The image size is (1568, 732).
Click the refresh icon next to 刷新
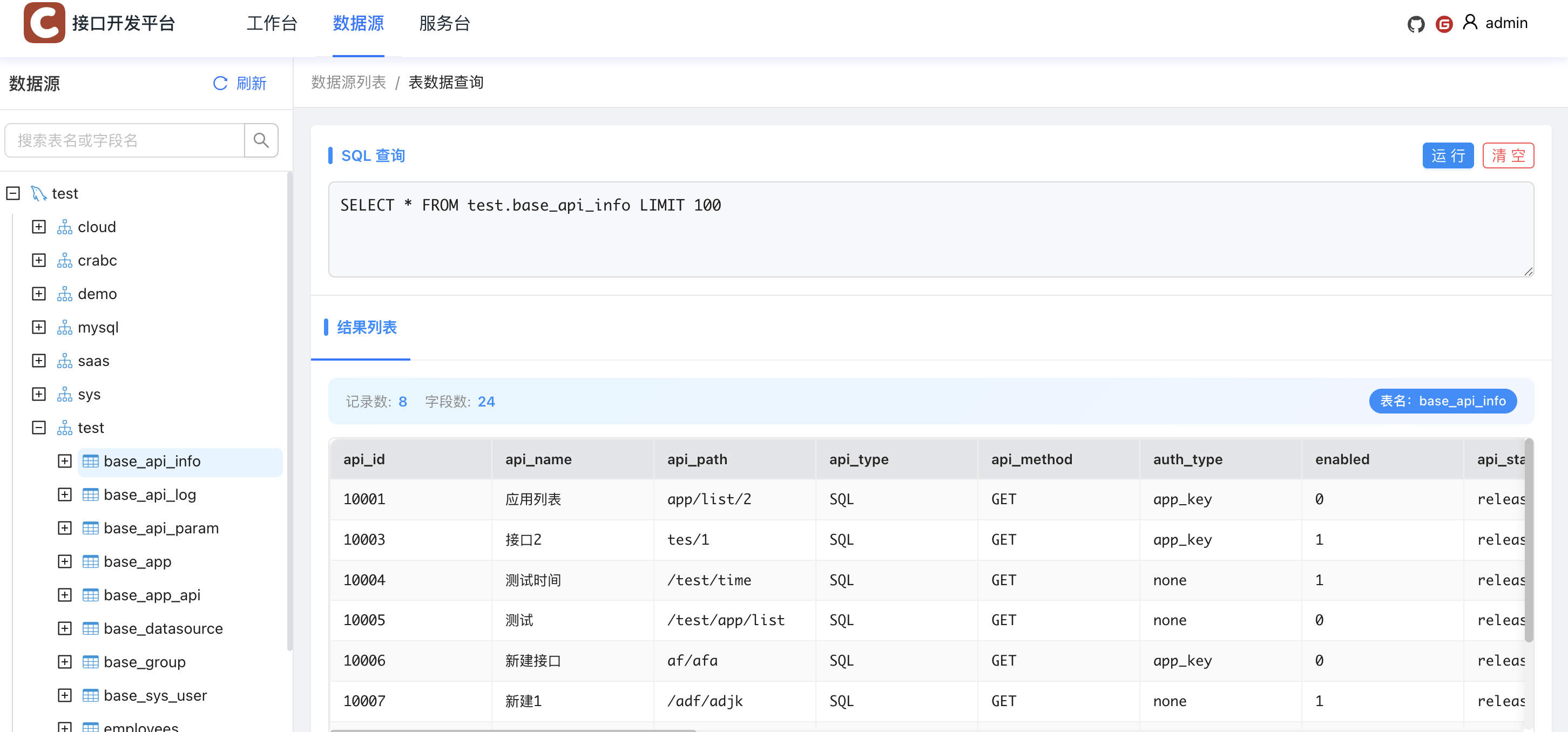coord(220,83)
